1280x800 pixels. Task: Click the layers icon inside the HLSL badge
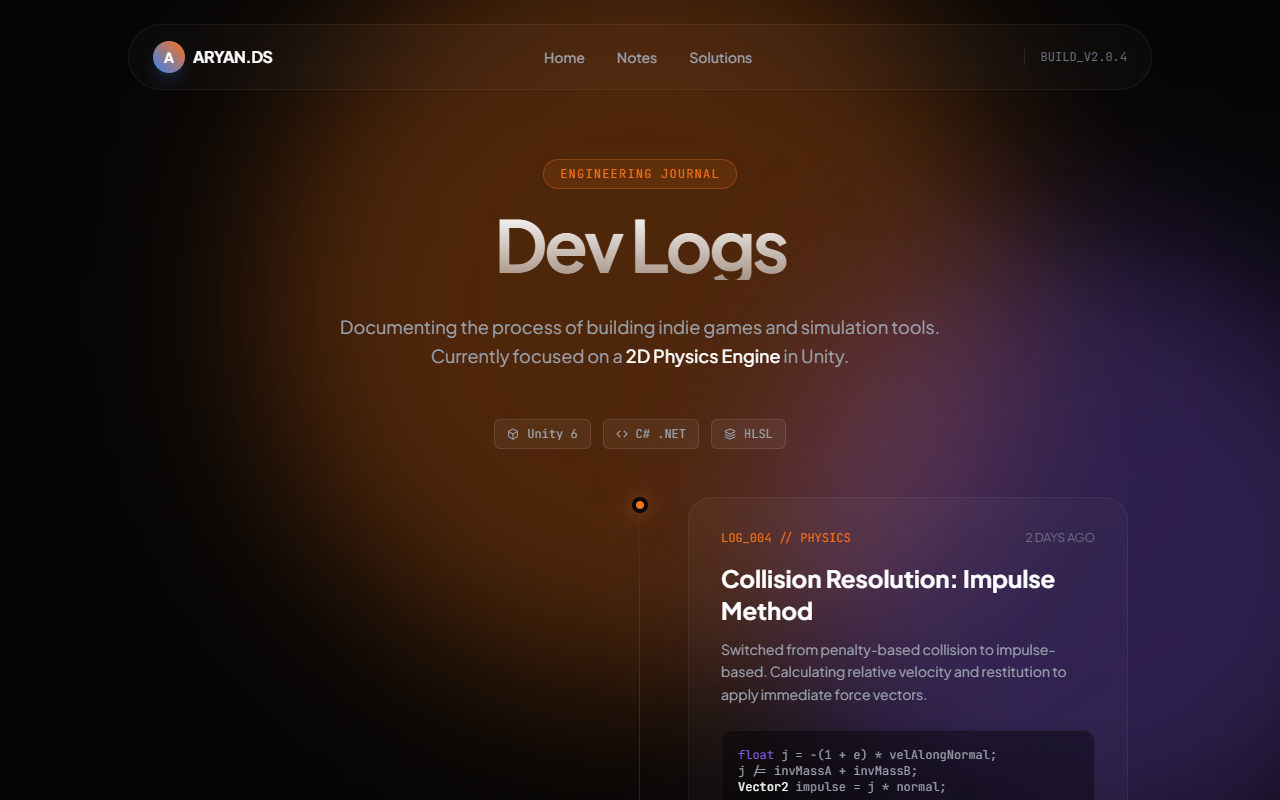(727, 433)
